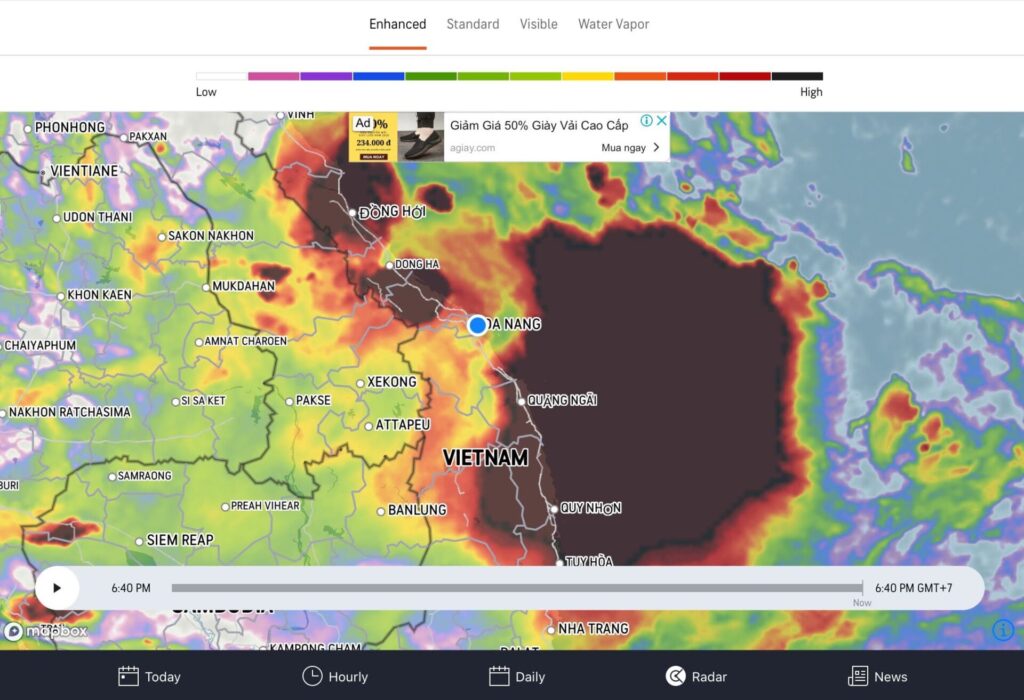
Task: Click the Amnat Charoen city label
Action: click(x=245, y=342)
